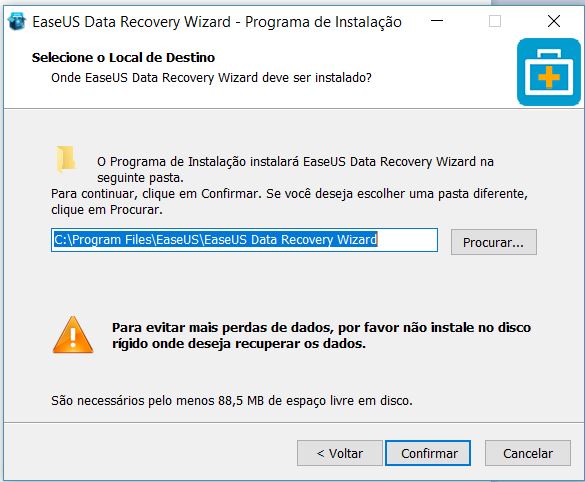Click the window title 'Programa de Instalação'
Screen dimensions: 585x482
(323, 22)
